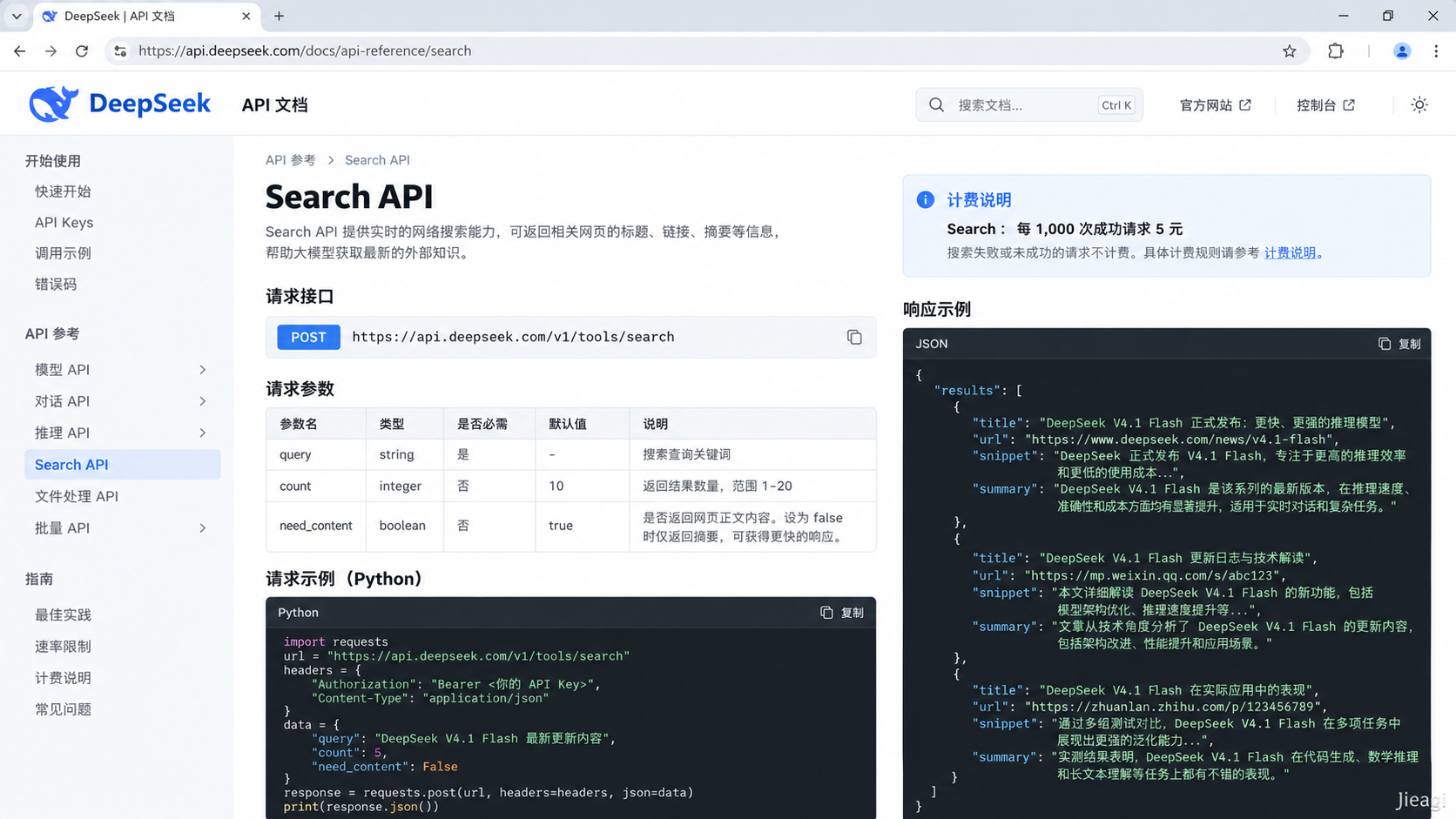
Task: Expand the 对话 API section
Action: click(202, 401)
